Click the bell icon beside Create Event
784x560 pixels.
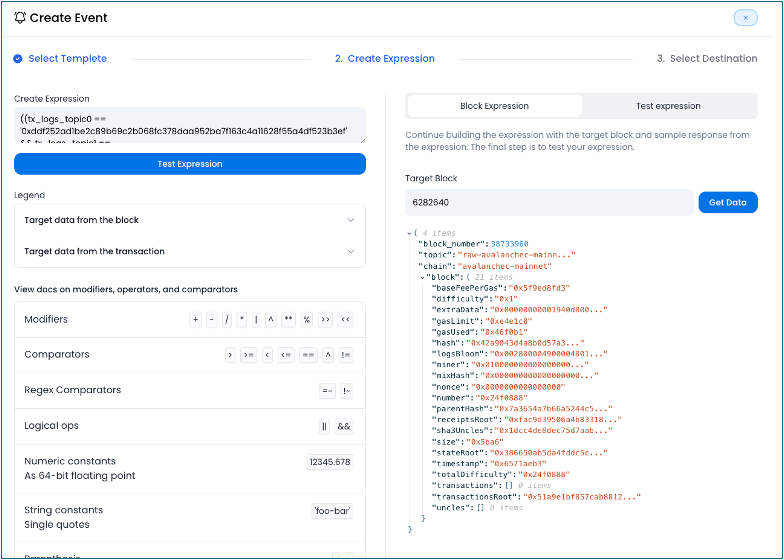[20, 18]
